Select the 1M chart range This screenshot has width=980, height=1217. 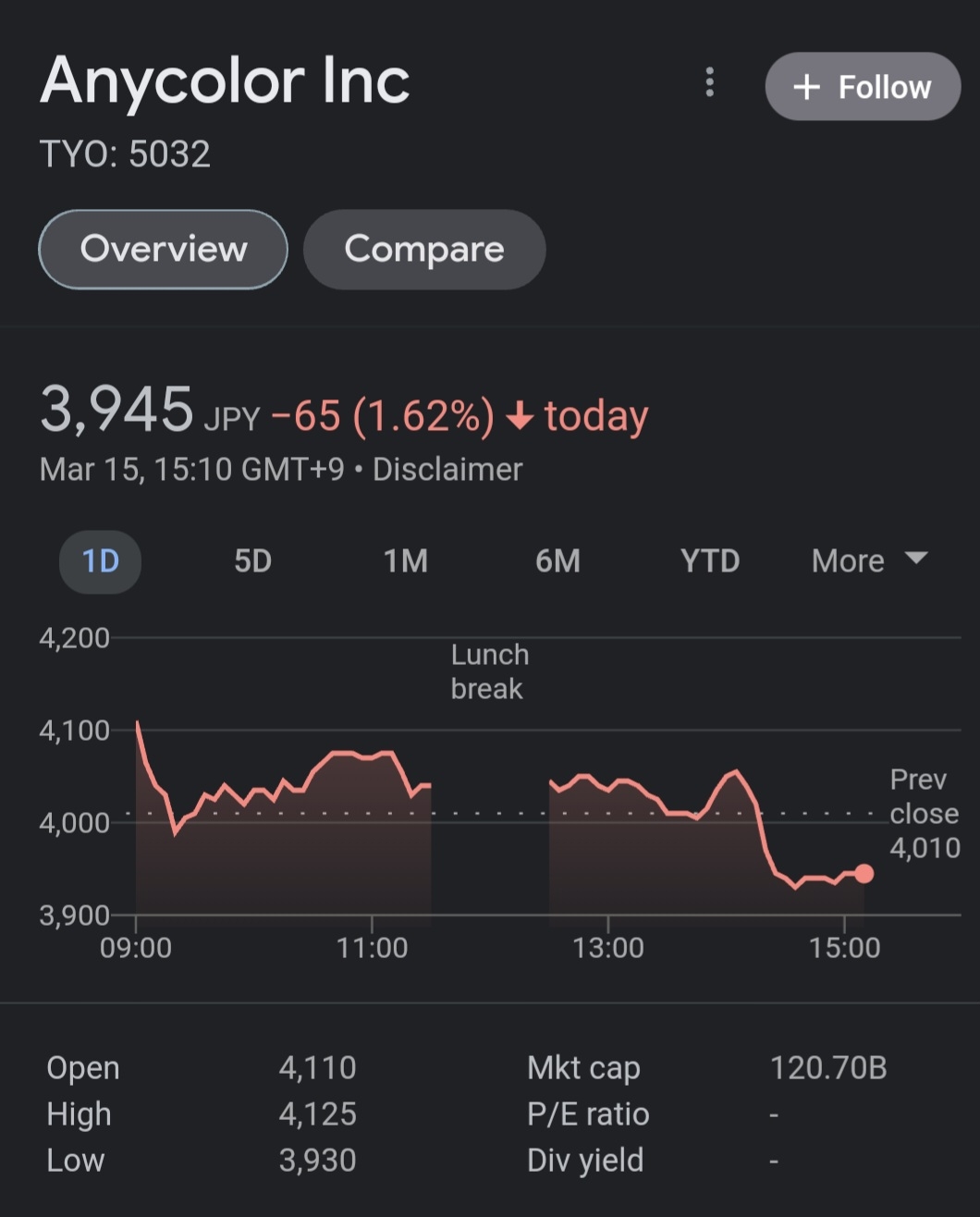pos(405,561)
